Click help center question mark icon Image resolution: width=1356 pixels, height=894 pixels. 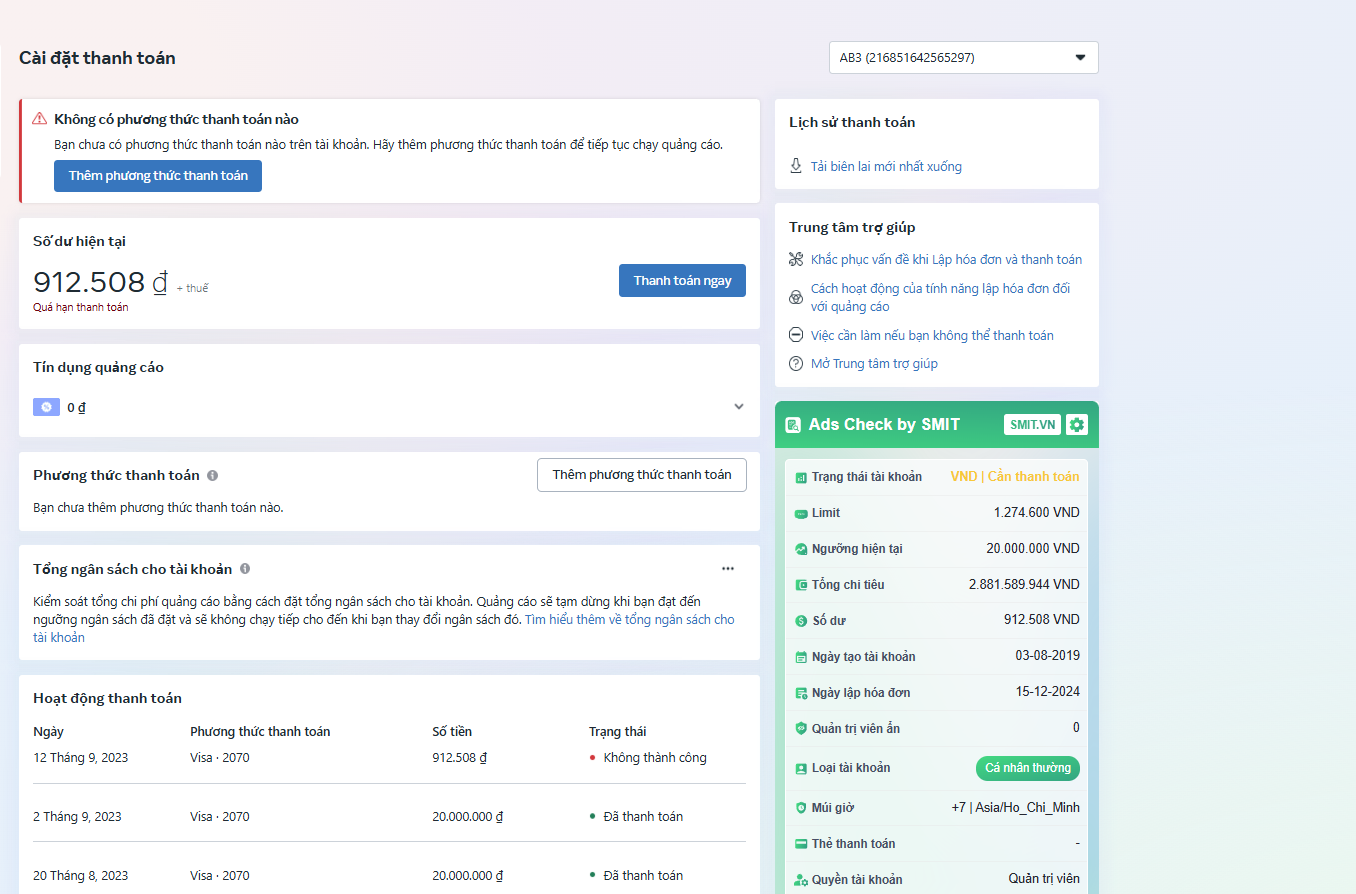[796, 364]
